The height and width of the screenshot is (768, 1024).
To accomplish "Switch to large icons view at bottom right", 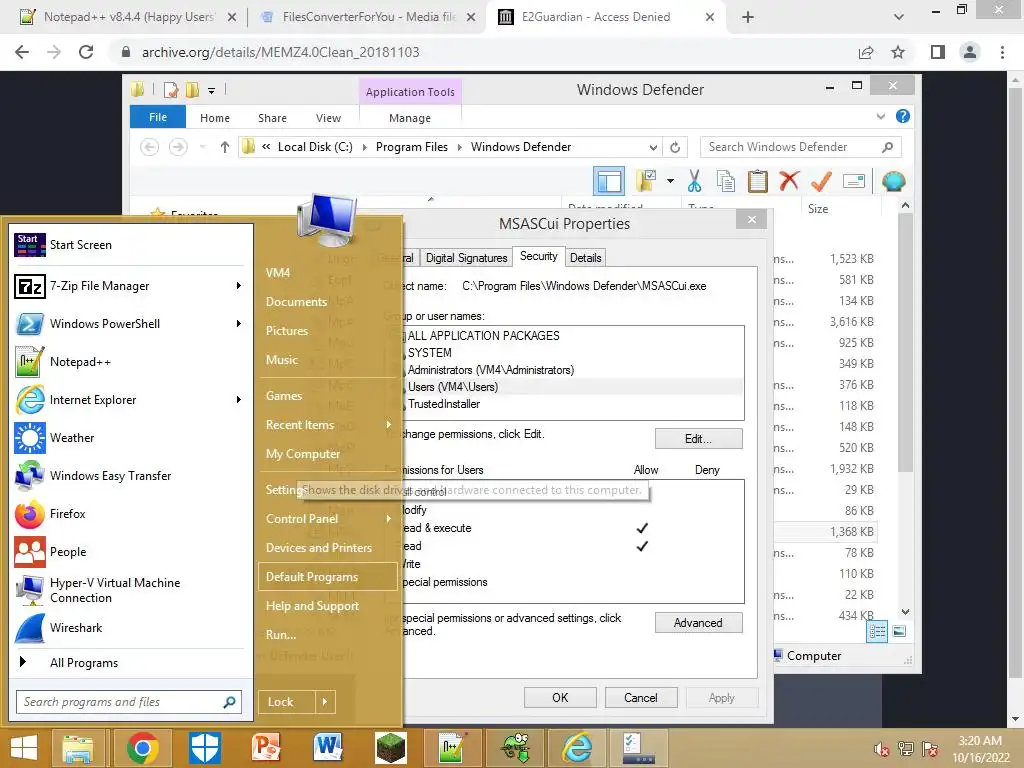I will coord(899,631).
